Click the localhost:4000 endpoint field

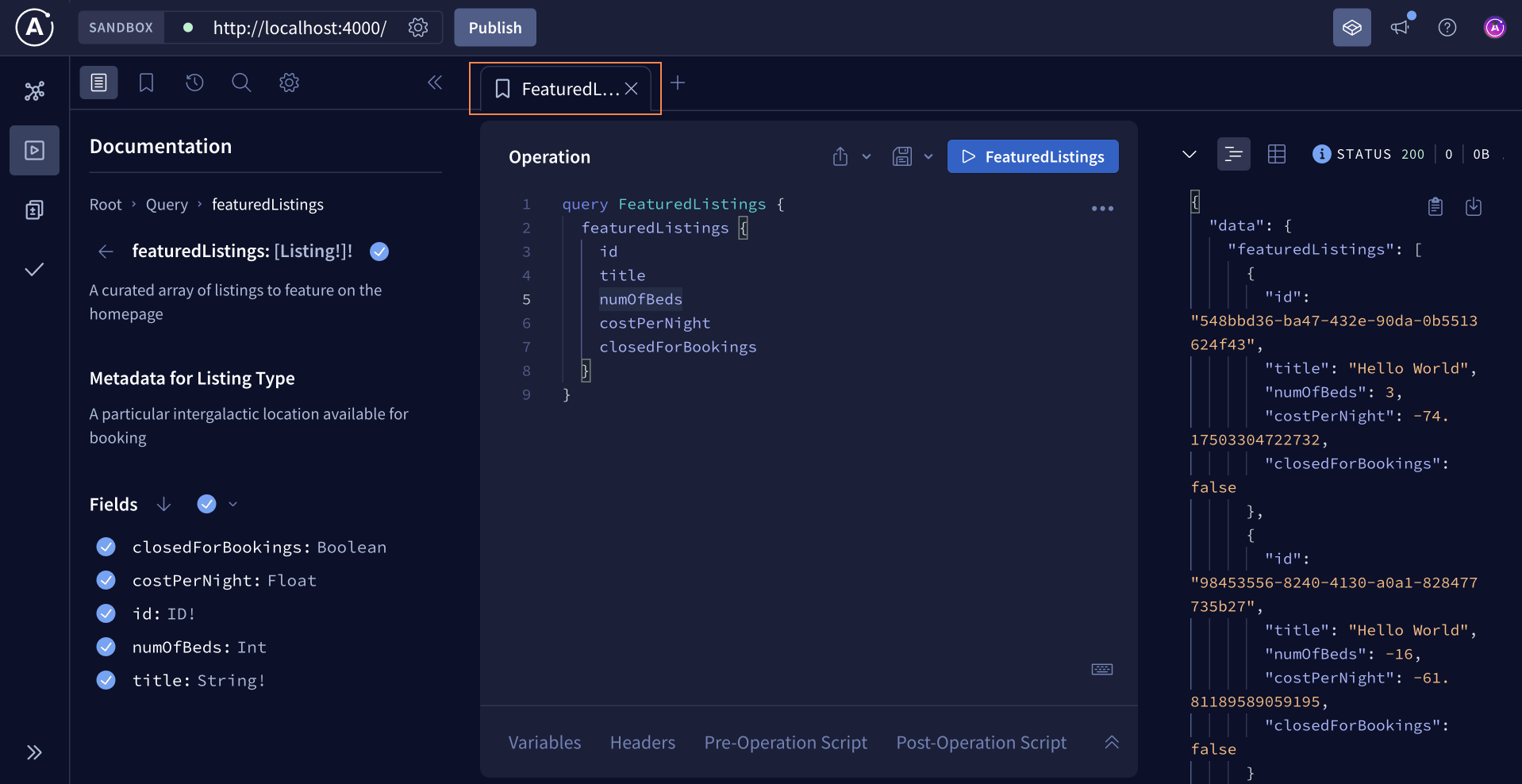pyautogui.click(x=299, y=28)
